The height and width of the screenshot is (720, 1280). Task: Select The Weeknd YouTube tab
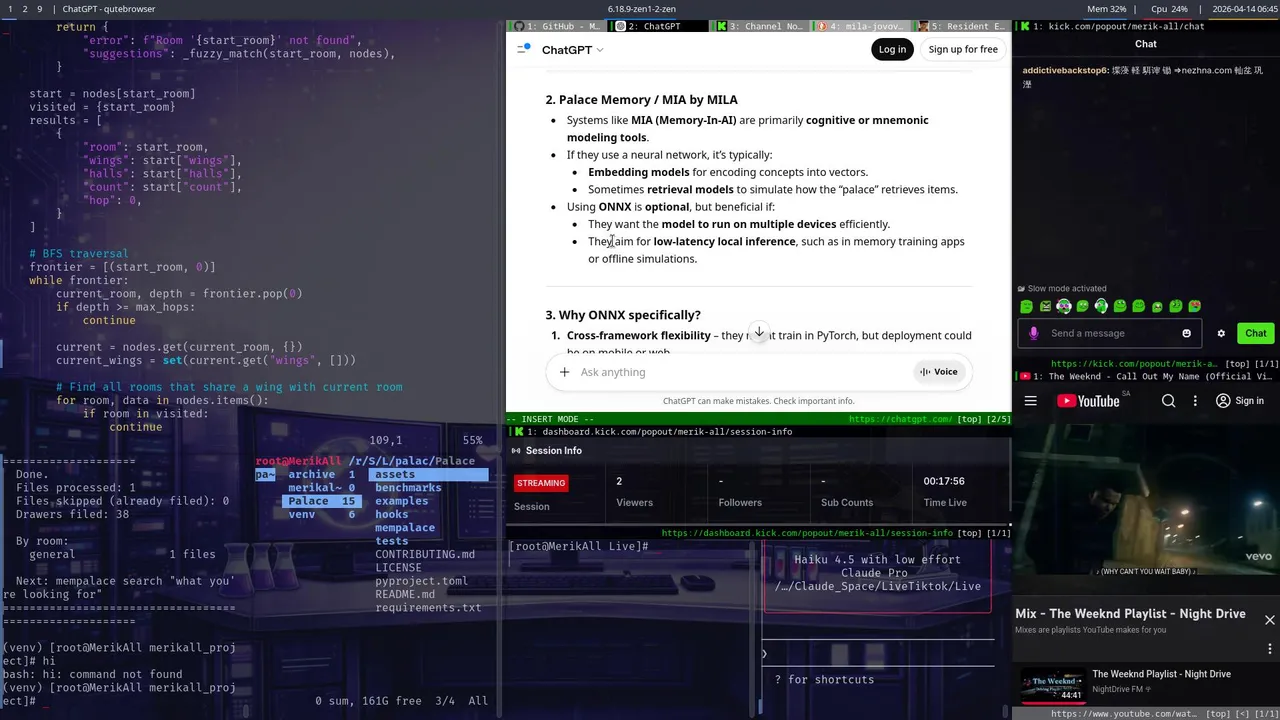pyautogui.click(x=1146, y=376)
